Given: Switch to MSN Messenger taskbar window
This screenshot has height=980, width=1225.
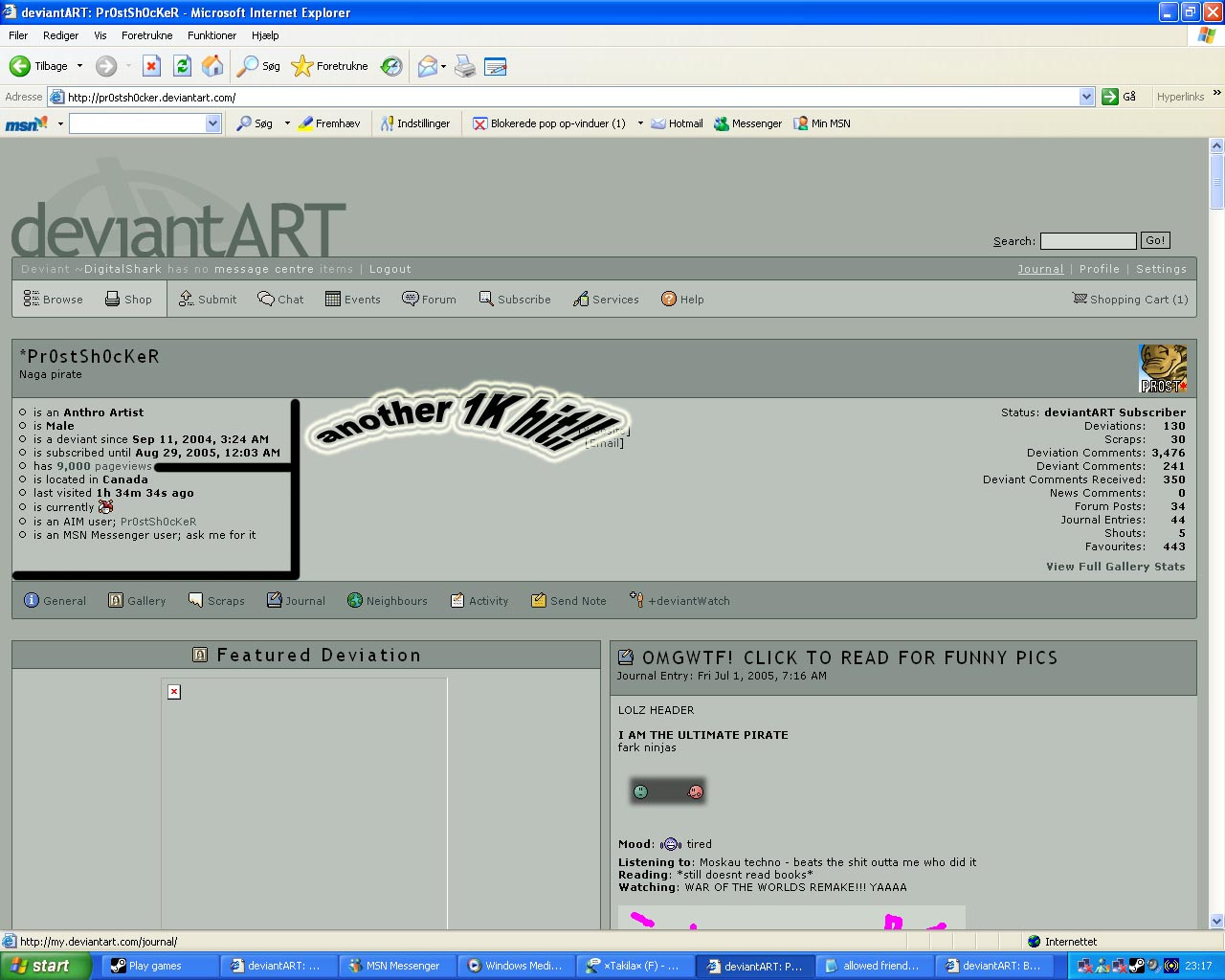Looking at the screenshot, I should click(x=397, y=966).
